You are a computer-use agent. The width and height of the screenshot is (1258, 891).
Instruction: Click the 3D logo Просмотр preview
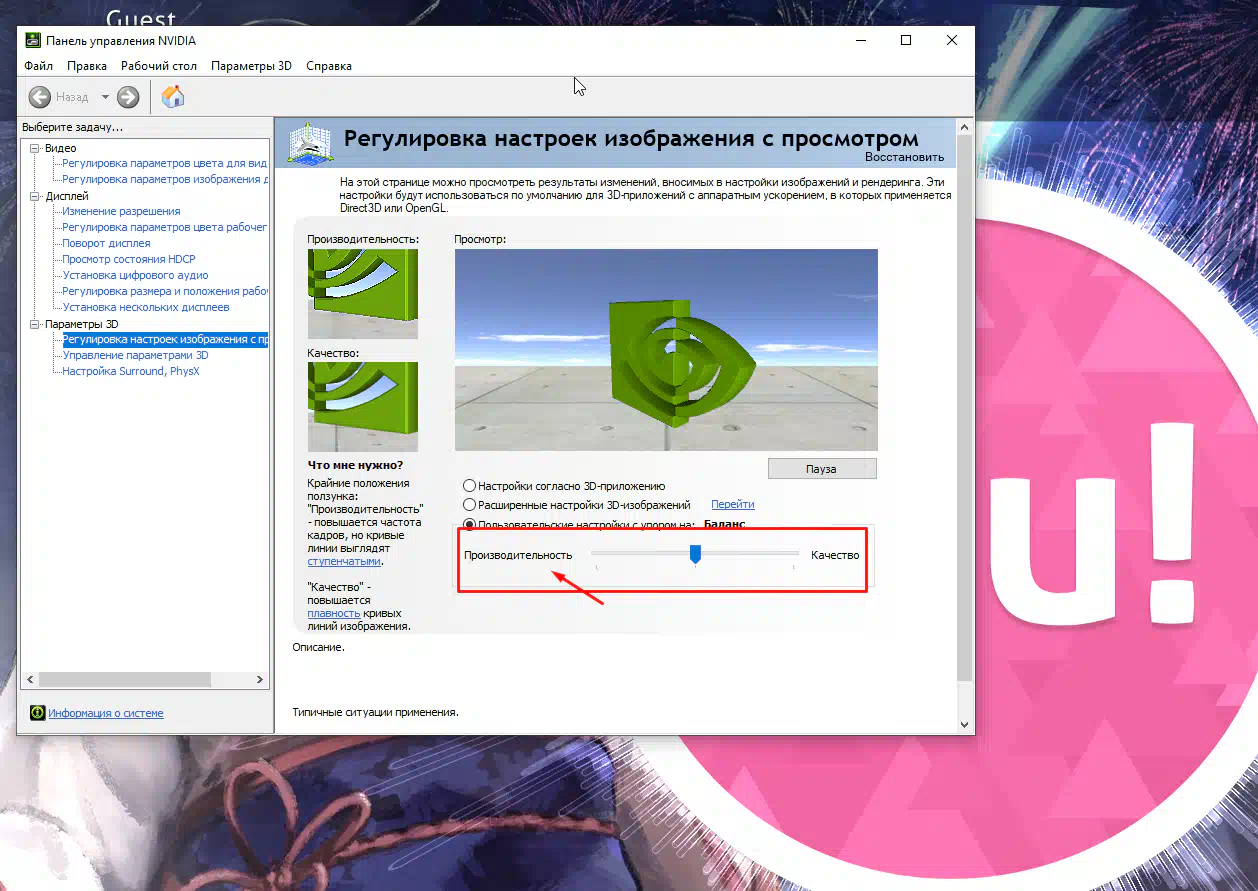click(x=665, y=349)
